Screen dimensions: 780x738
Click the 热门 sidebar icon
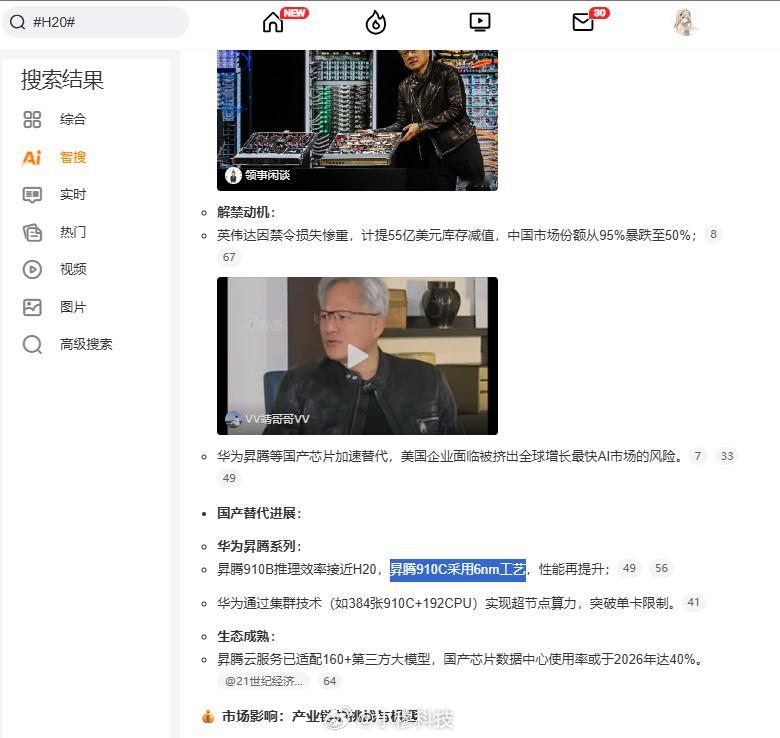[32, 232]
